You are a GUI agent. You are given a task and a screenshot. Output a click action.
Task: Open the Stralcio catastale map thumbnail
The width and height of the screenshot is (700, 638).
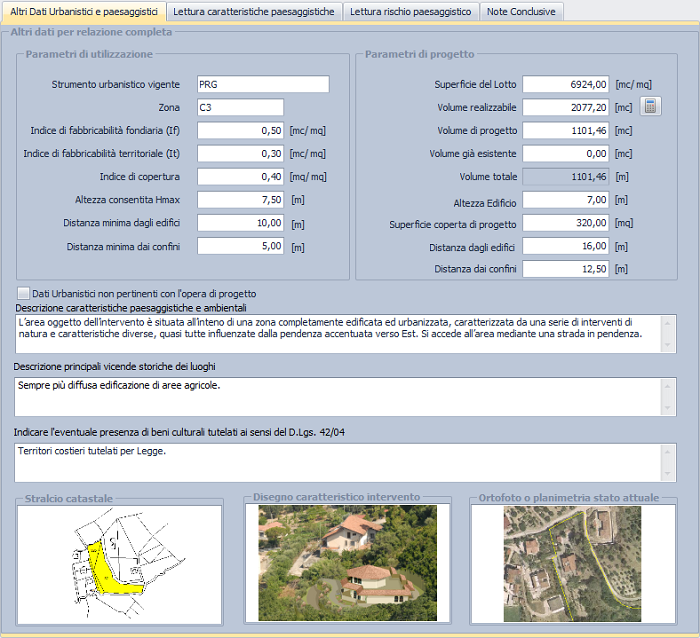point(119,563)
